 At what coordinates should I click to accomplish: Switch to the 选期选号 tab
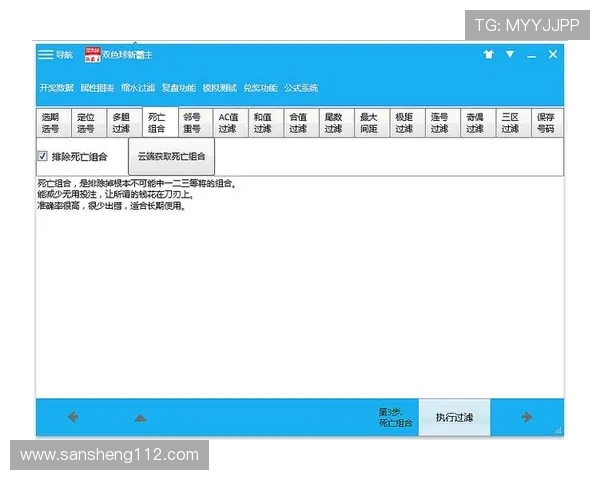pos(54,123)
